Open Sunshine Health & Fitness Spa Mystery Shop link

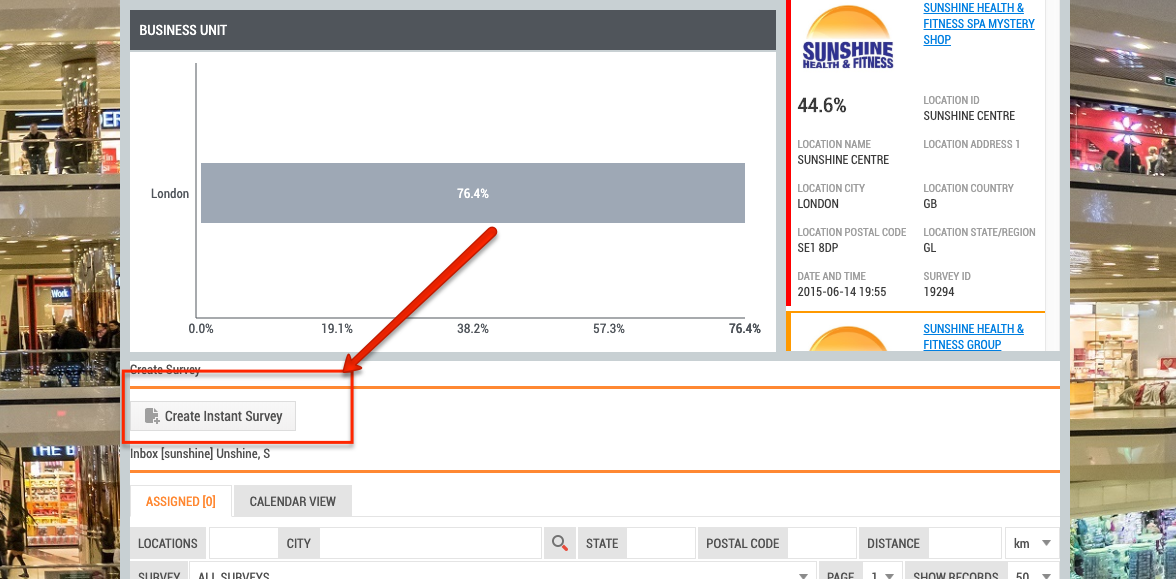coord(979,23)
